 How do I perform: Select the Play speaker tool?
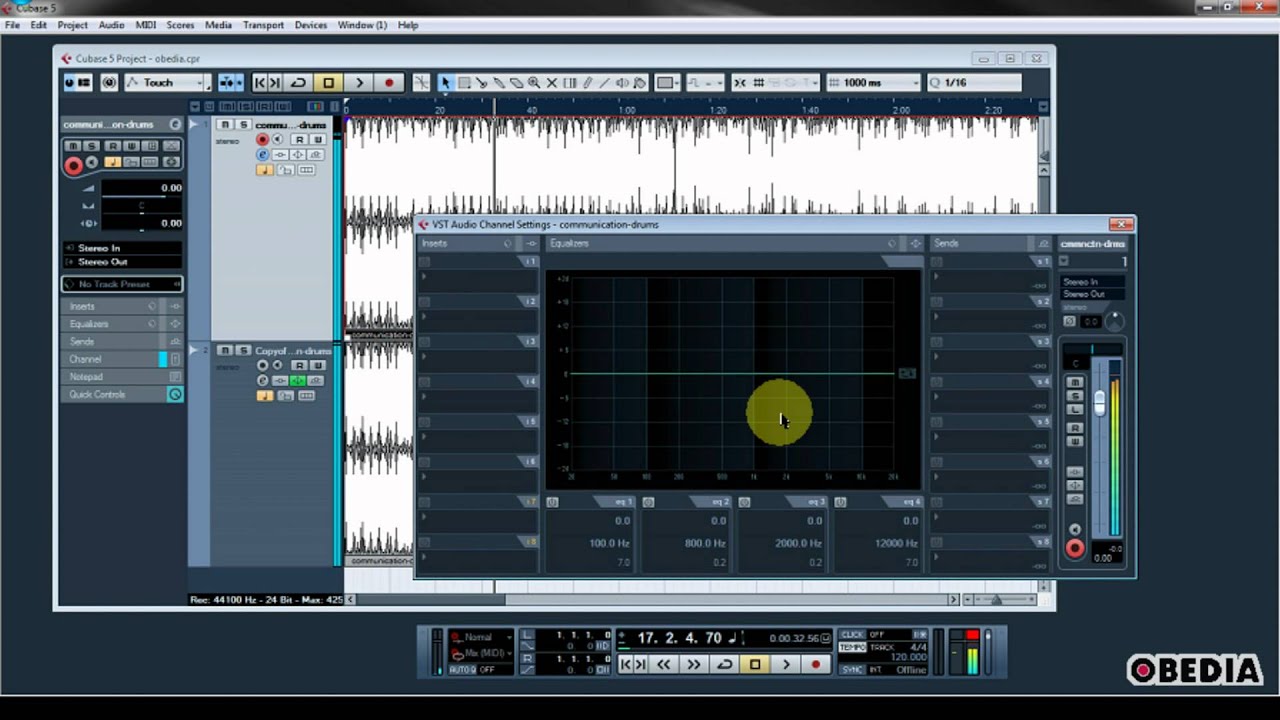(x=622, y=83)
